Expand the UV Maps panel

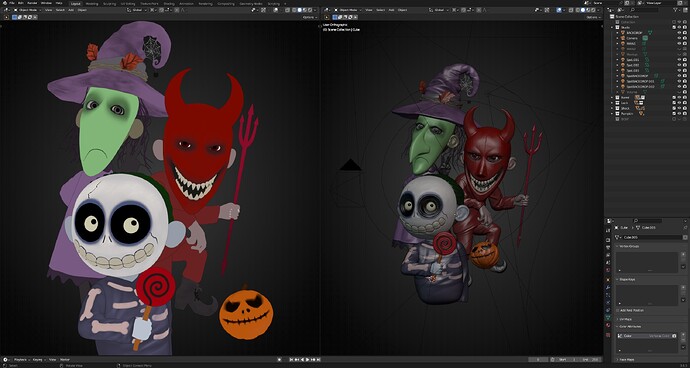[617, 319]
